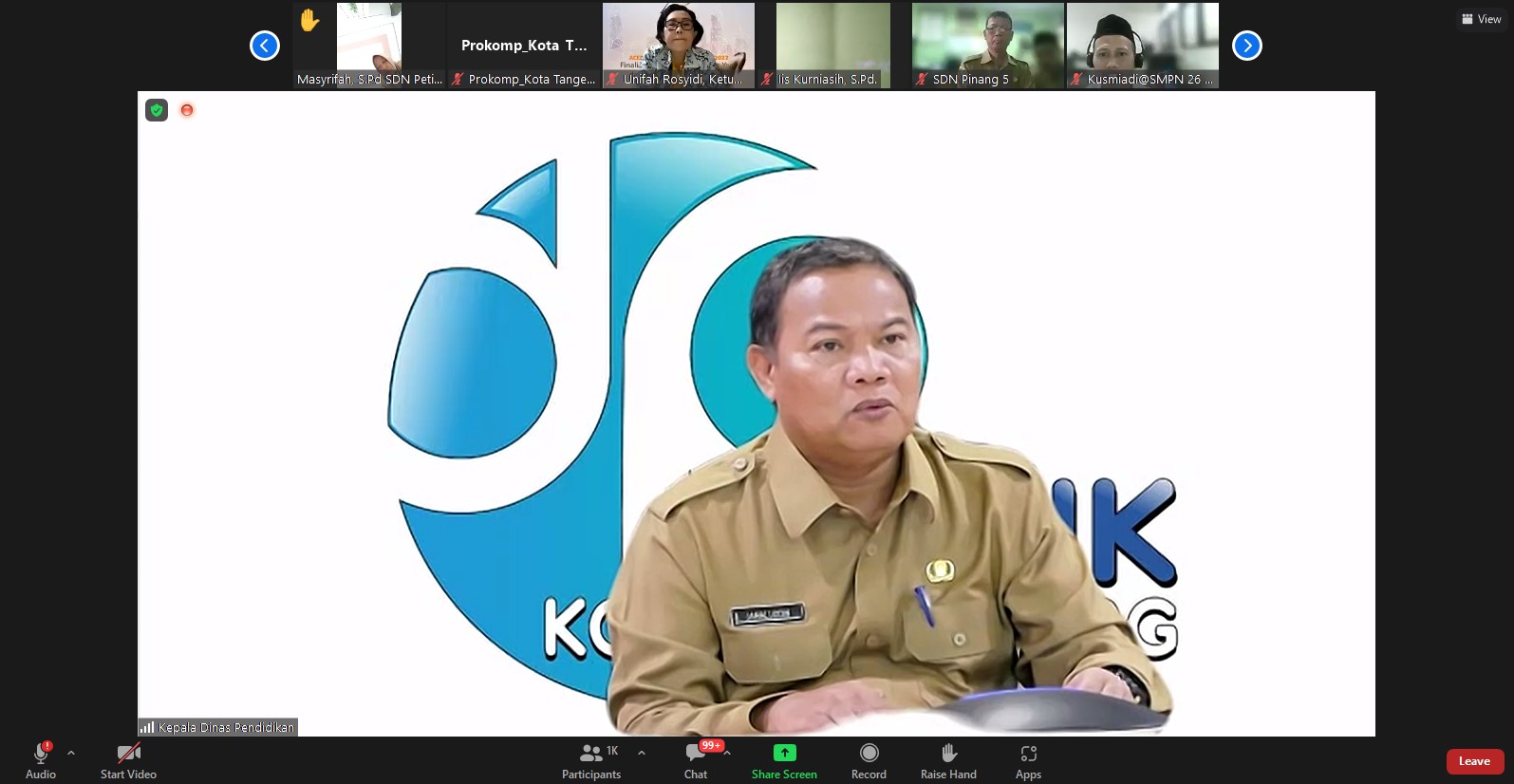Click the green Share Screen icon

[x=784, y=753]
